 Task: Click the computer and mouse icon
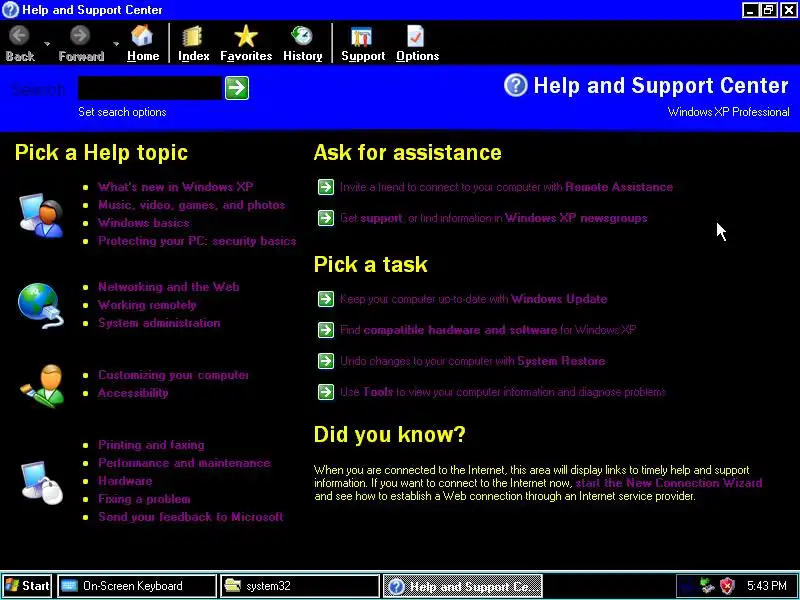click(x=42, y=483)
